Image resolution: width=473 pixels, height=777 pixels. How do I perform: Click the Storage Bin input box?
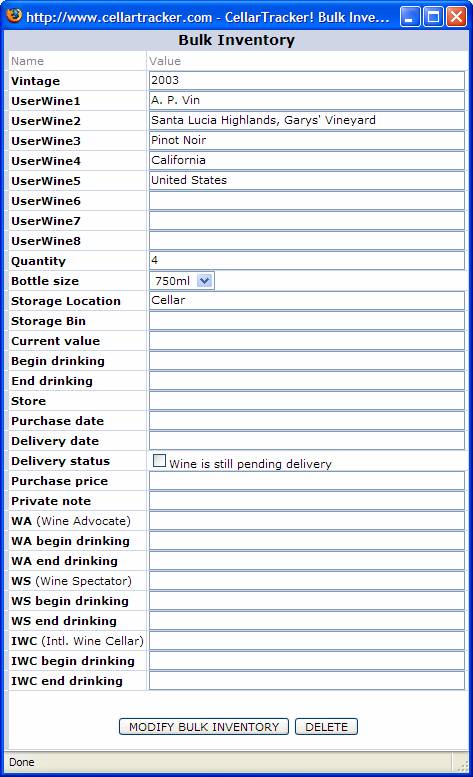point(307,321)
